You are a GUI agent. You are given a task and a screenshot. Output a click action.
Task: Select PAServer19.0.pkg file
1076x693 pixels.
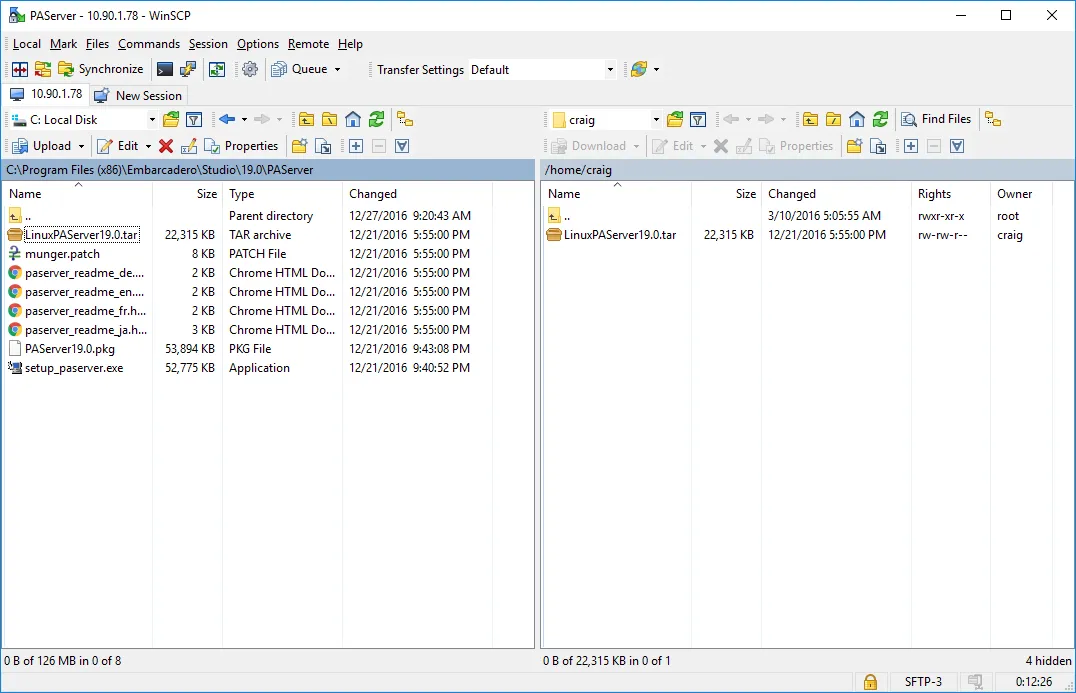click(69, 349)
